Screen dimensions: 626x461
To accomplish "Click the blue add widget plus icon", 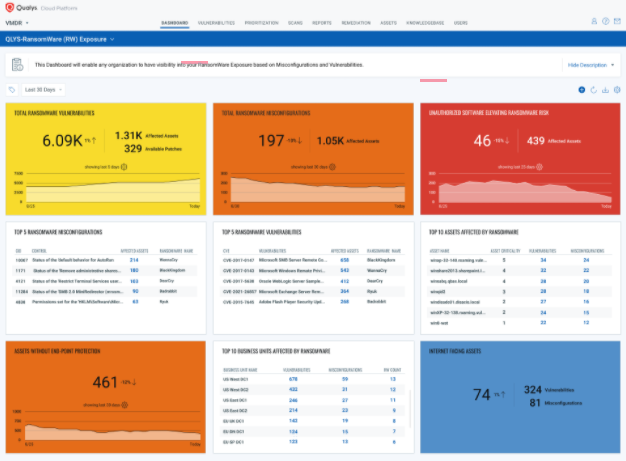I will pos(582,90).
